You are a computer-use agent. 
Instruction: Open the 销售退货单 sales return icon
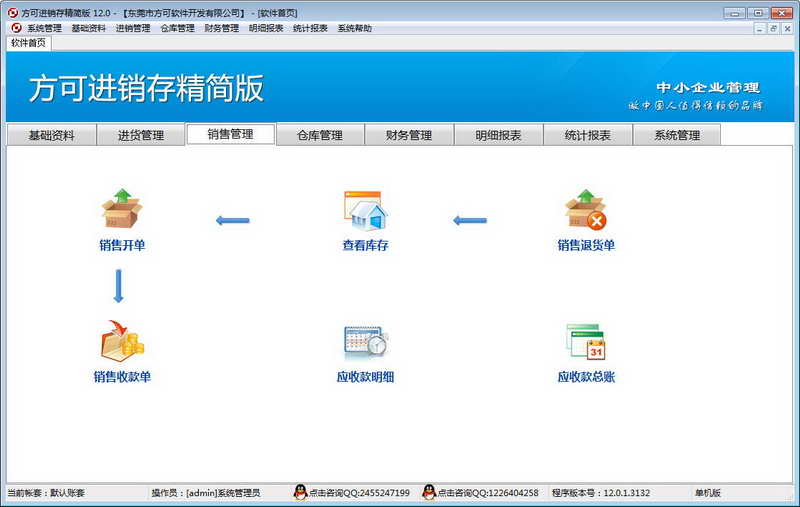point(586,210)
